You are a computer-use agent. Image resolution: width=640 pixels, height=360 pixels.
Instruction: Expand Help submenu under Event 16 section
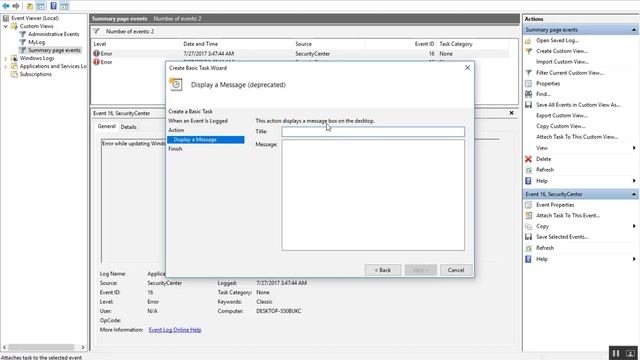click(634, 259)
